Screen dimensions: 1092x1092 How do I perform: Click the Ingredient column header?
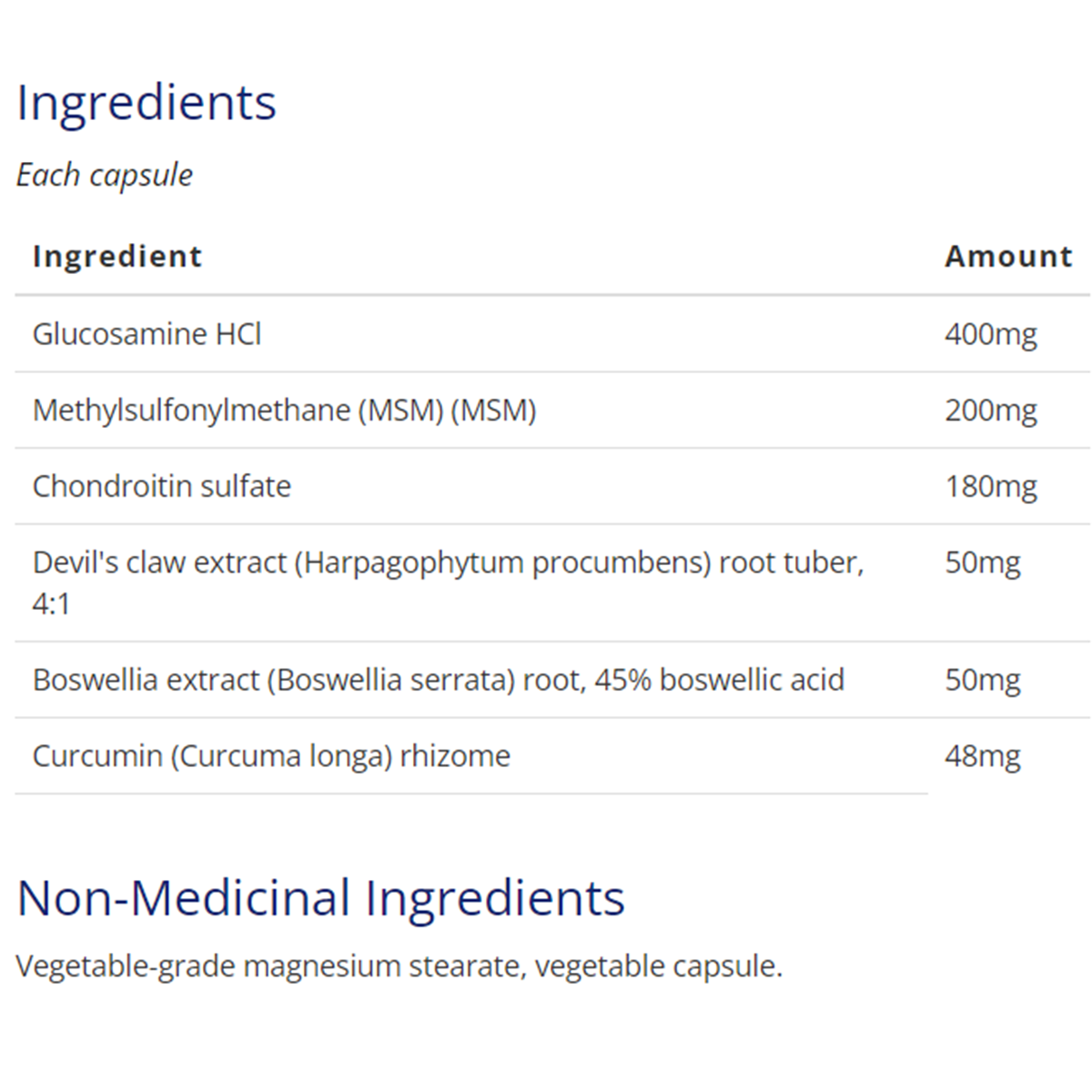pyautogui.click(x=117, y=257)
